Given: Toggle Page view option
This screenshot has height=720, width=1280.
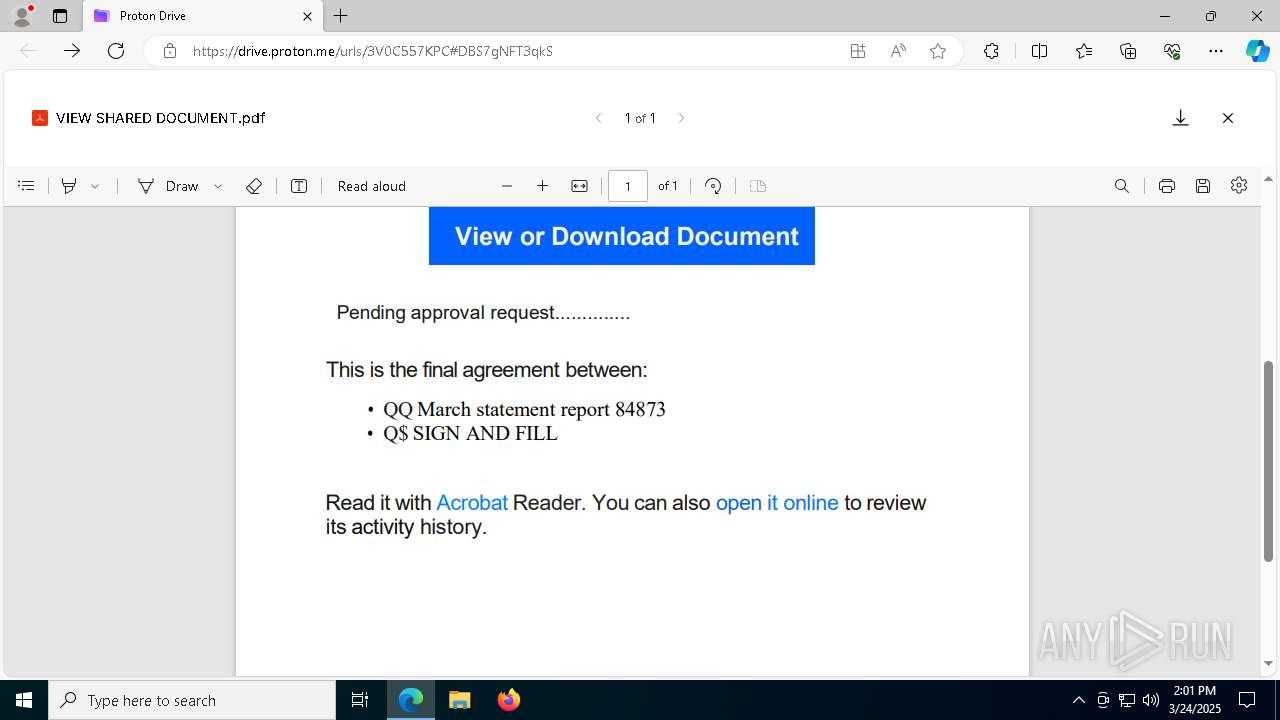Looking at the screenshot, I should (758, 186).
